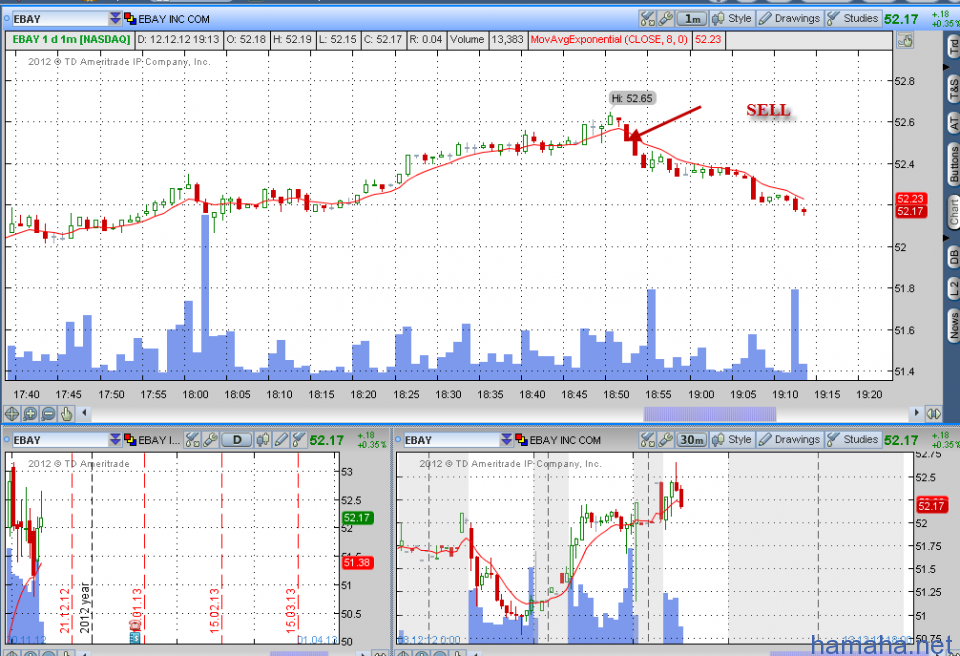The image size is (960, 656).
Task: Click the color link icon in daily chart header
Action: (130, 440)
